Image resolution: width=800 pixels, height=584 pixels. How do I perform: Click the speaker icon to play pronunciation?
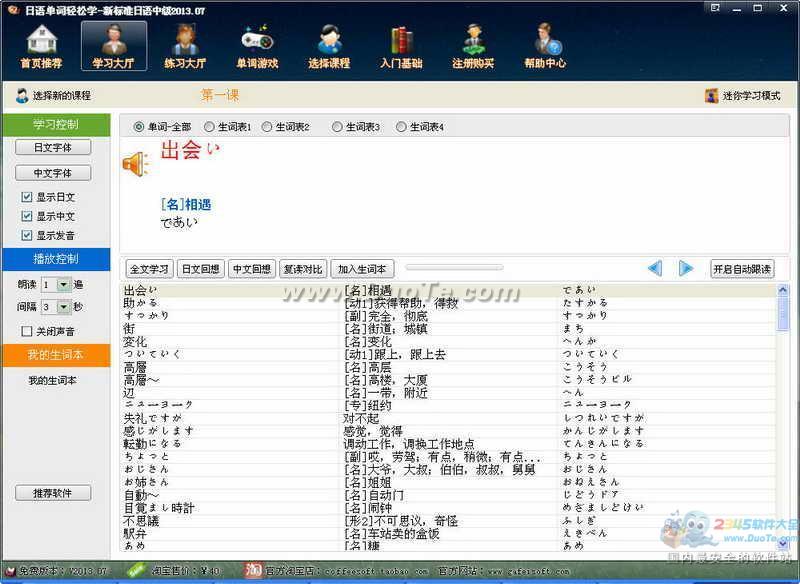coord(136,164)
